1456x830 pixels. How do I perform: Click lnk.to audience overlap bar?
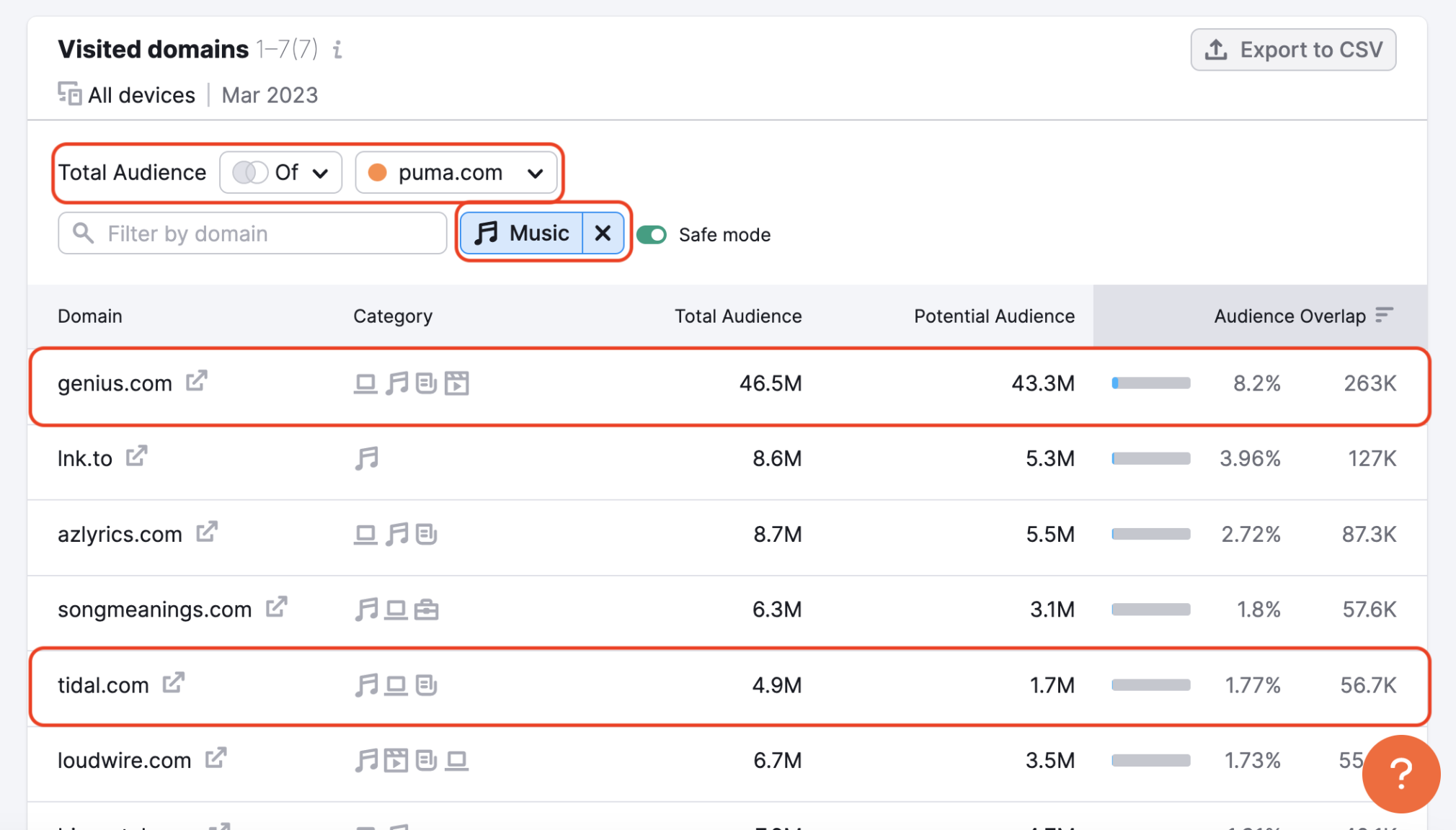[1151, 458]
